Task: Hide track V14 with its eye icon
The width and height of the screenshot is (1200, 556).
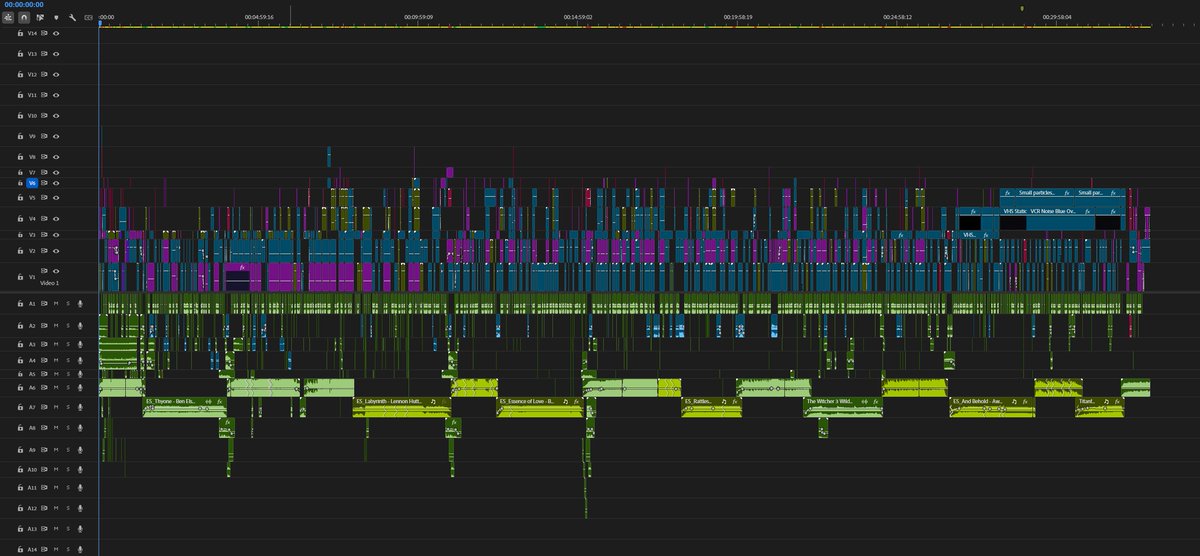Action: (57, 33)
